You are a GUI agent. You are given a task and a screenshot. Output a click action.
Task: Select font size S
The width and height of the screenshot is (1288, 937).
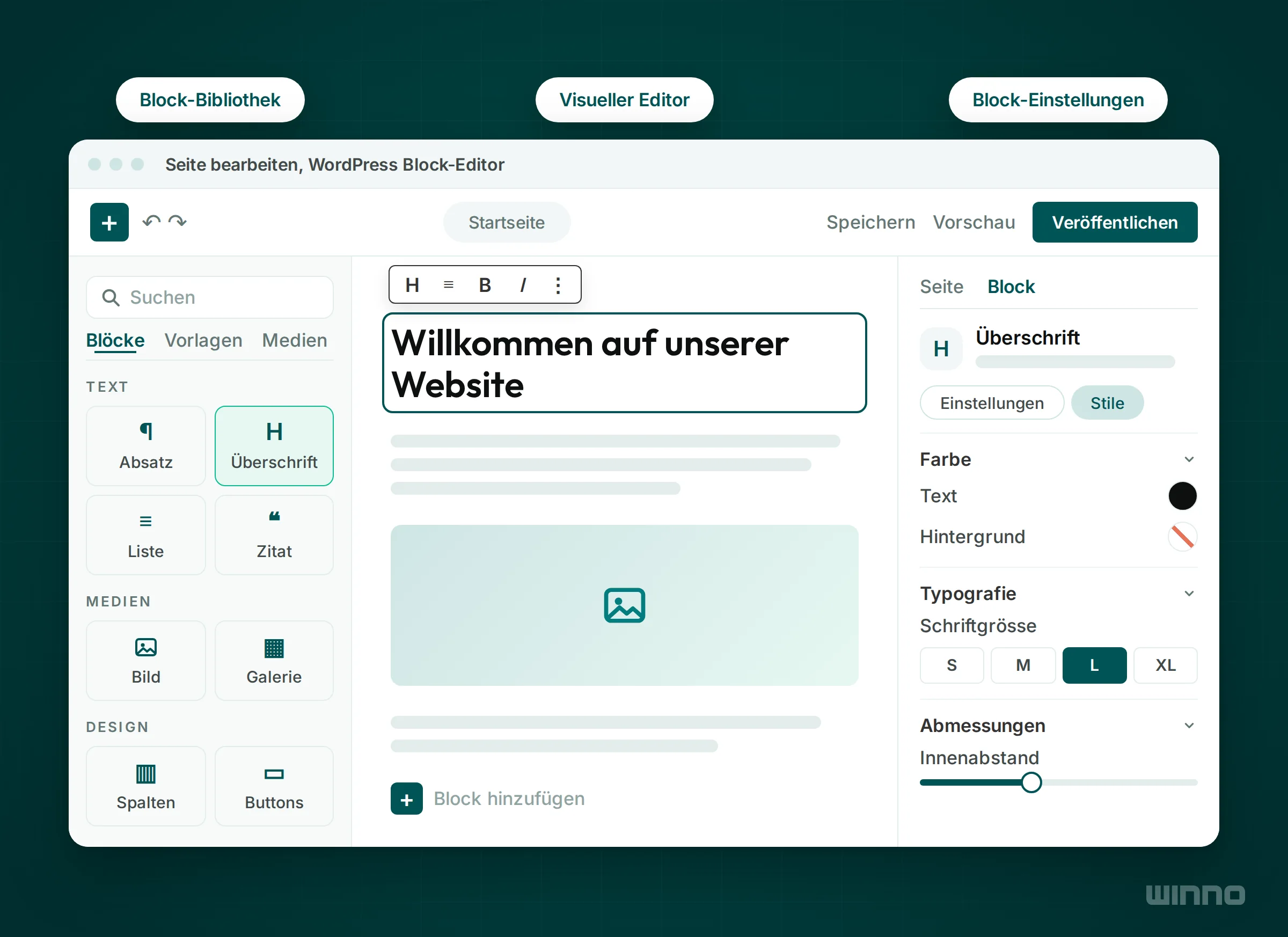click(x=952, y=665)
